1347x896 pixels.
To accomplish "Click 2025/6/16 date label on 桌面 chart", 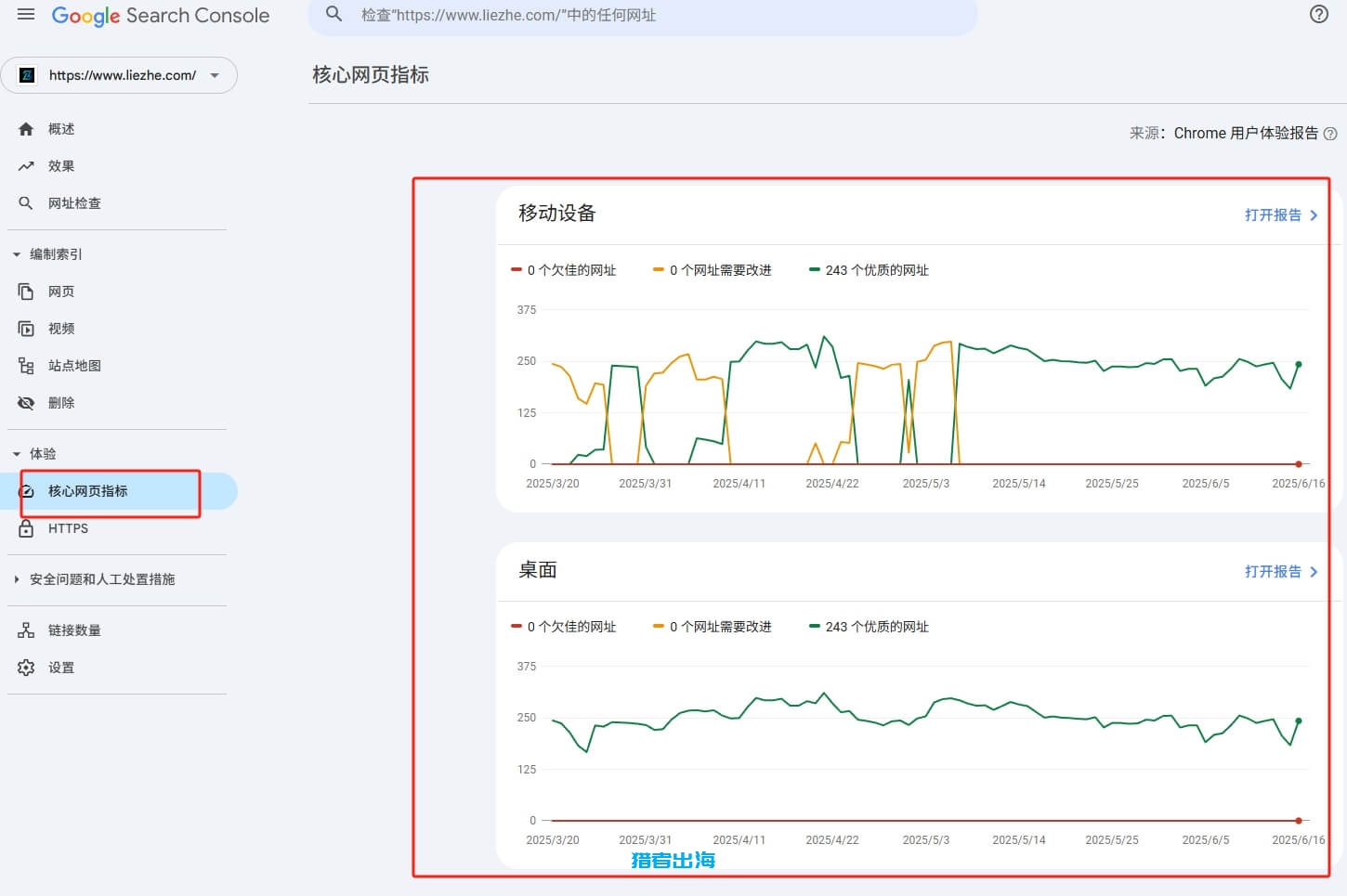I will click(1299, 840).
